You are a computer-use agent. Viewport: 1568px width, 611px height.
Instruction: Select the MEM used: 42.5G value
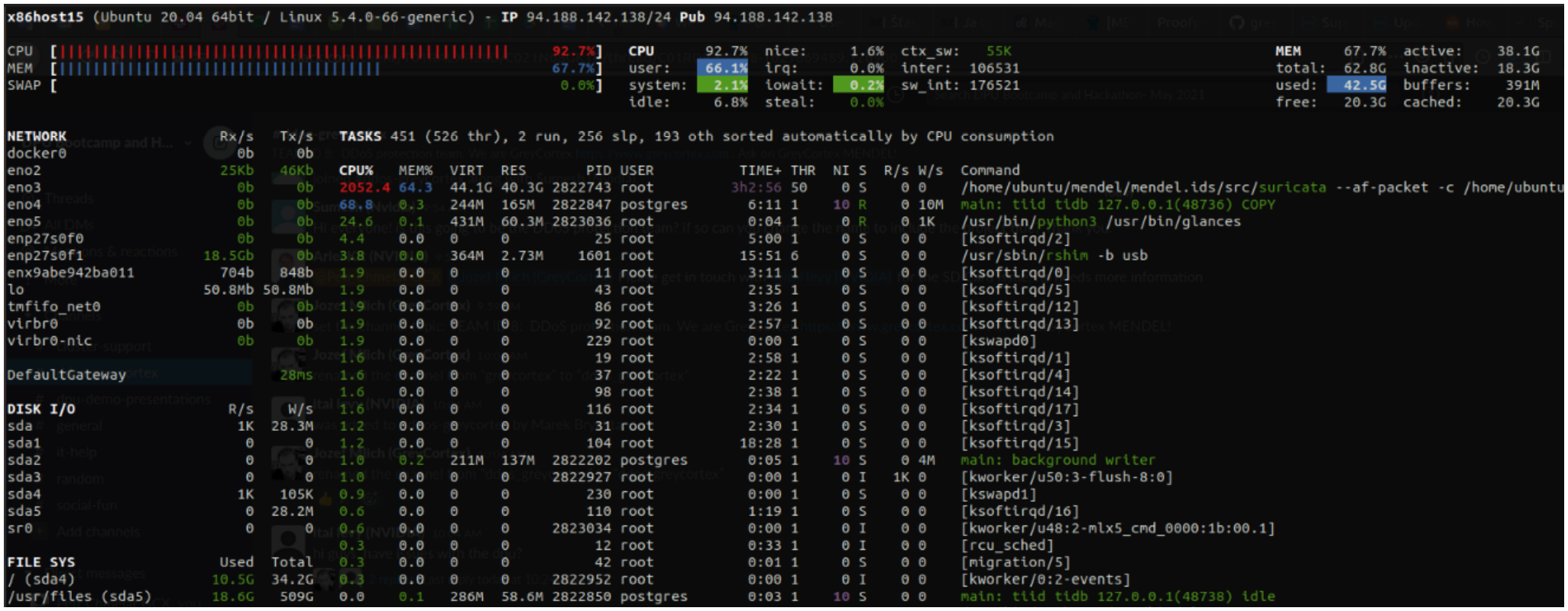tap(1356, 85)
